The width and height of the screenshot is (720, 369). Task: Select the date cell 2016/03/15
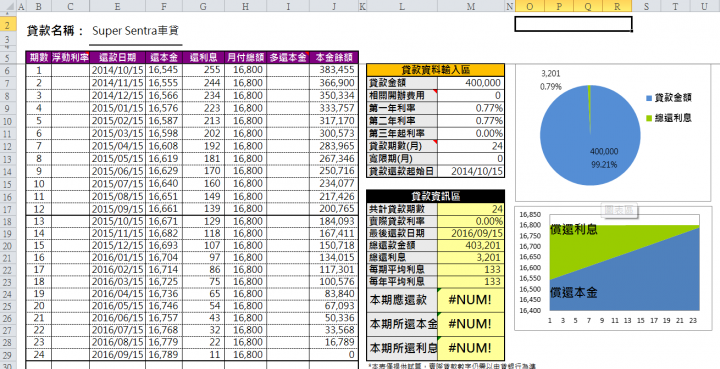point(118,282)
